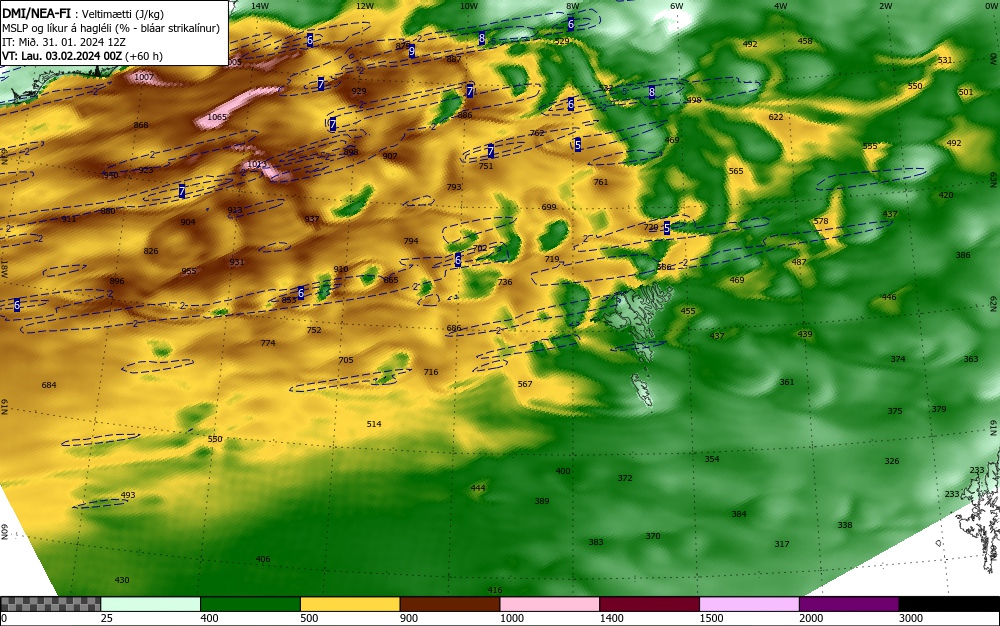Click the '2W' longitude label

click(x=885, y=6)
